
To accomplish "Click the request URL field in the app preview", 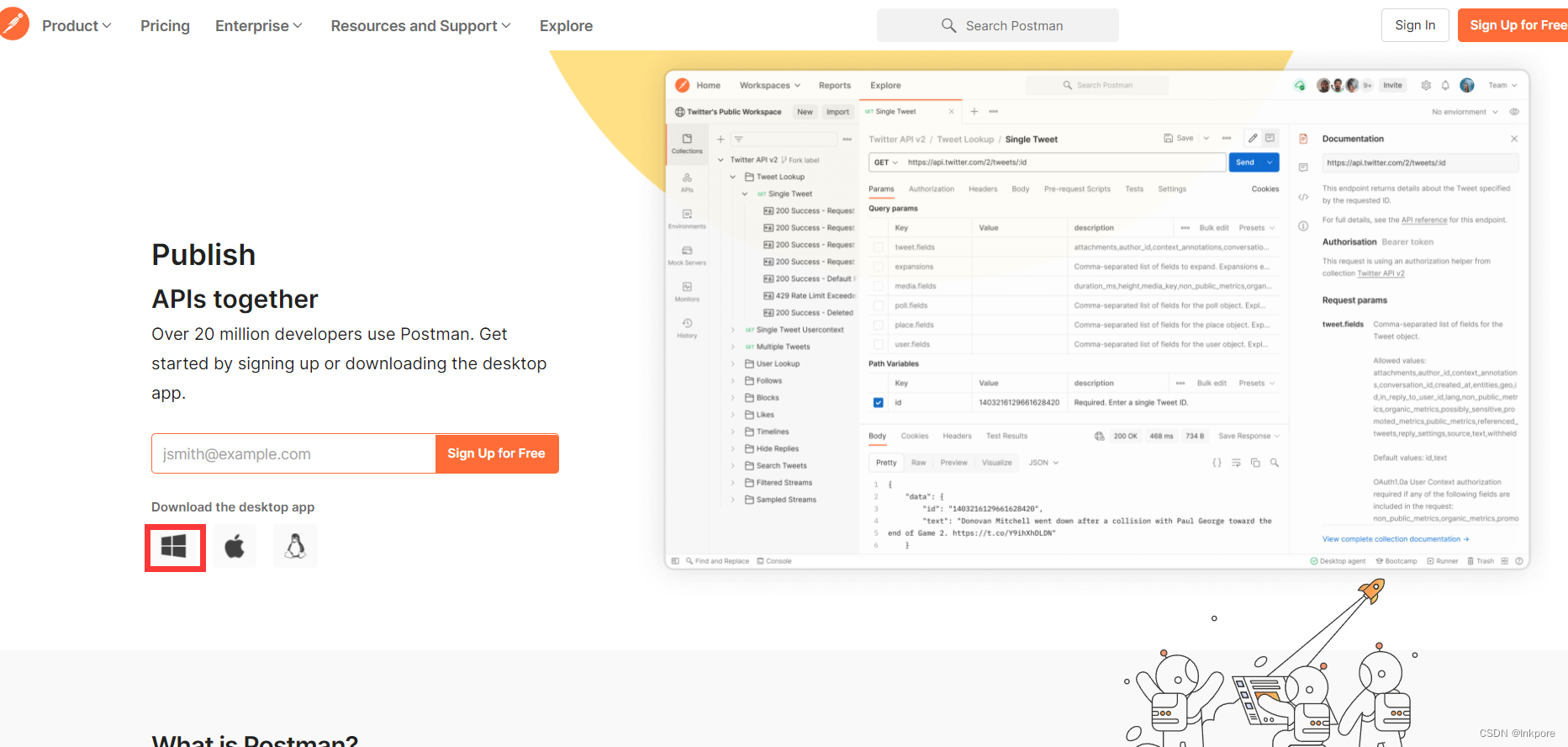I will point(1064,162).
